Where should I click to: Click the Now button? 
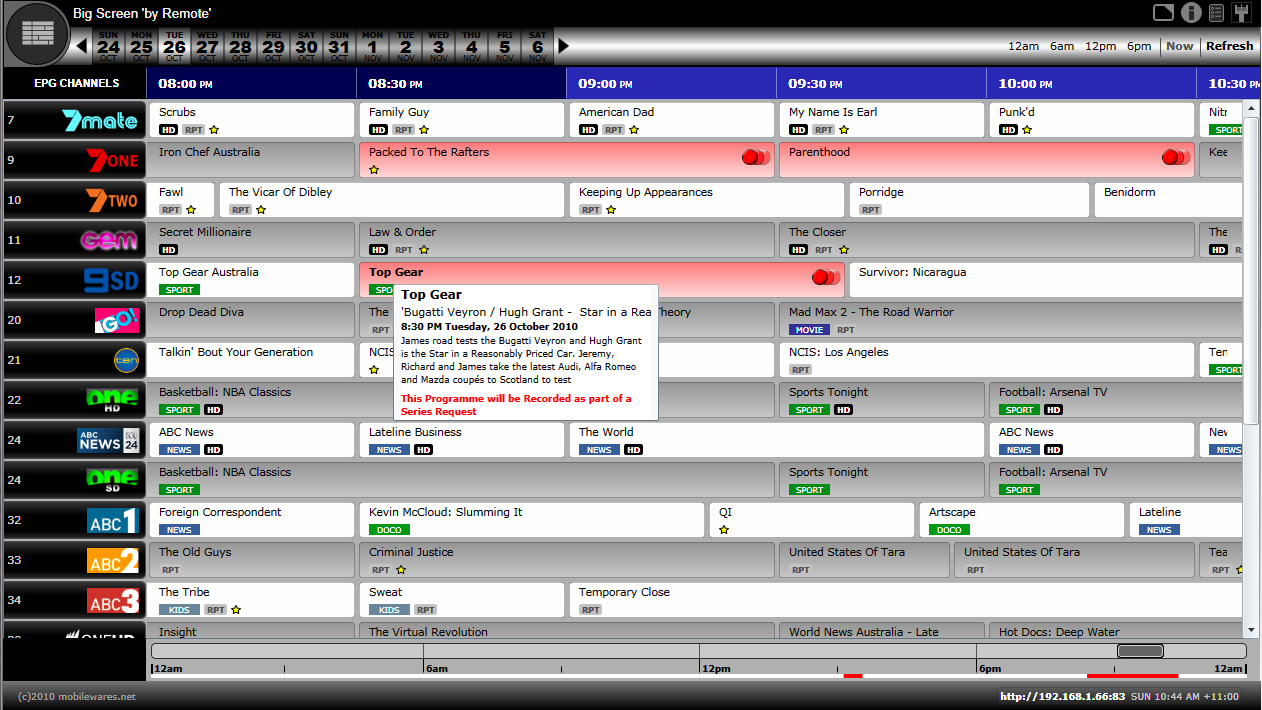pos(1180,46)
